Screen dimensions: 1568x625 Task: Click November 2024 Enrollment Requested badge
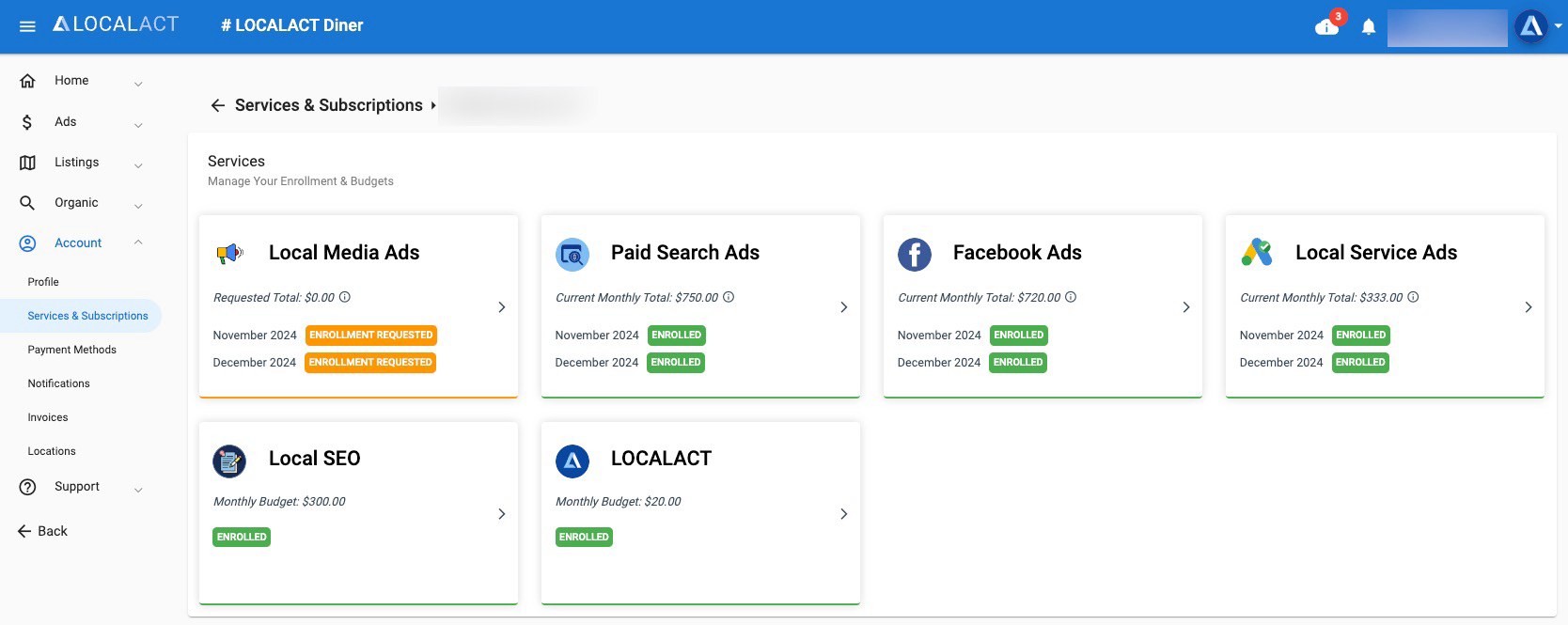pos(371,336)
